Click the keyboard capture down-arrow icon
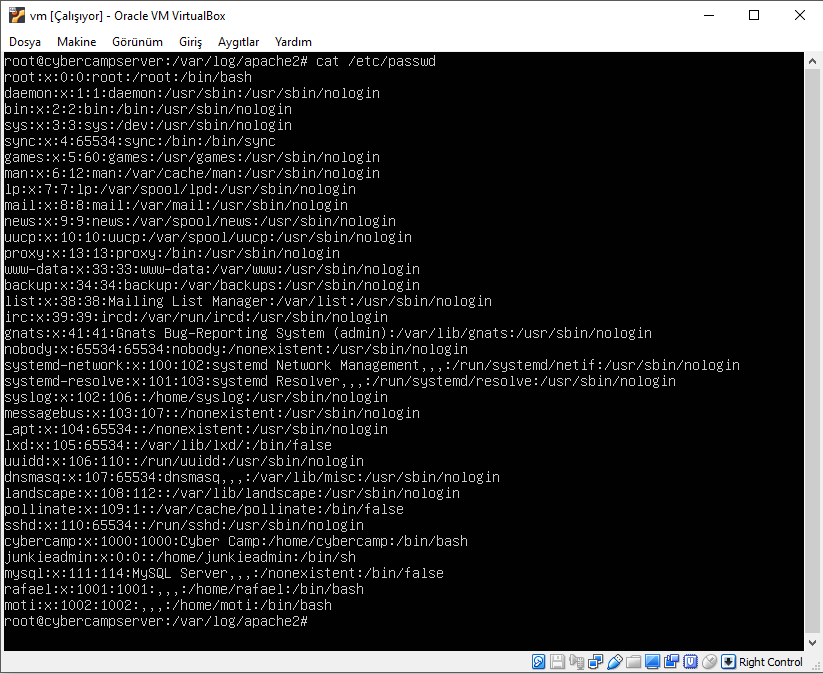 728,661
